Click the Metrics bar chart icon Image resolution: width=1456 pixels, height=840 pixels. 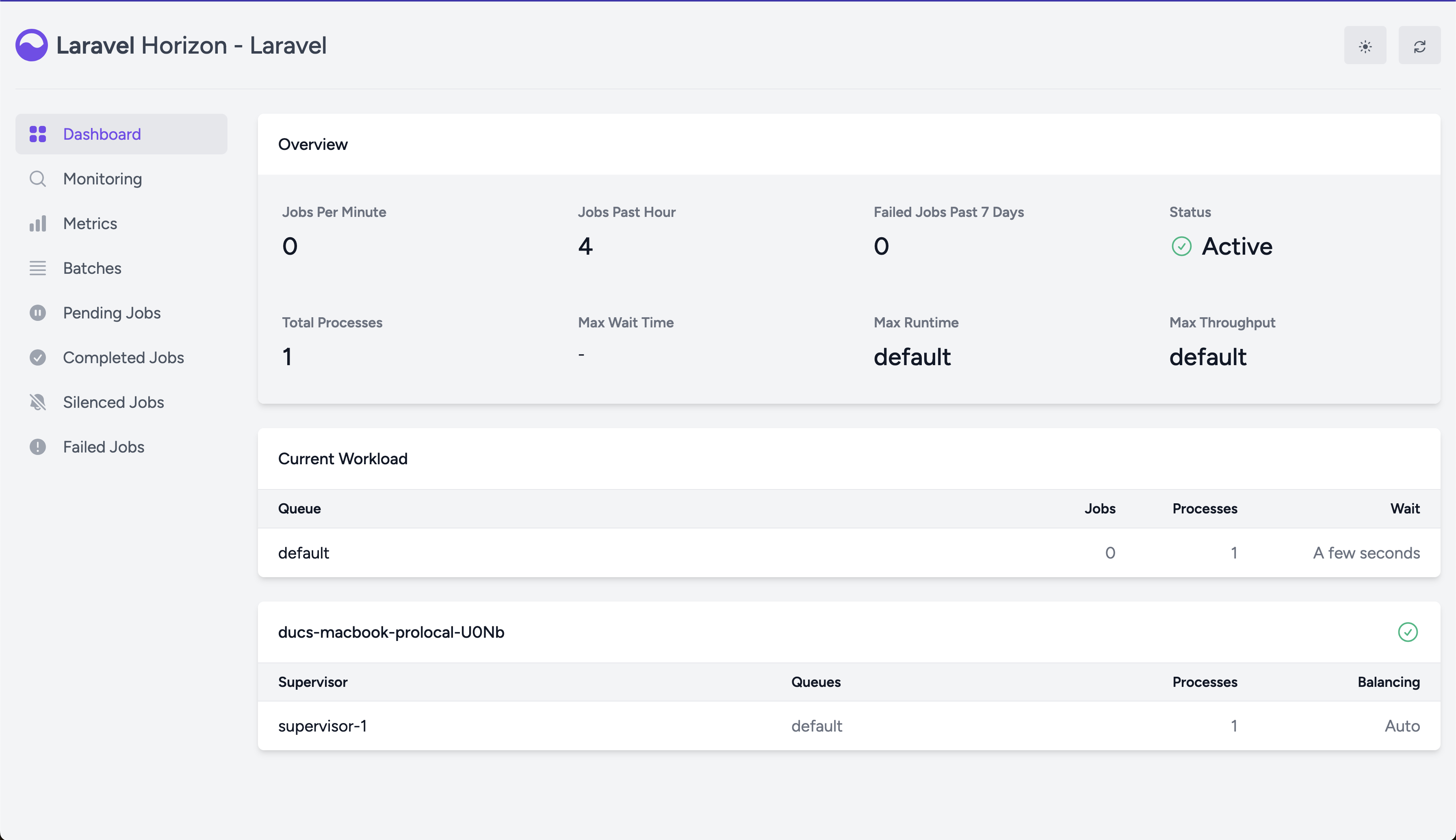[x=37, y=223]
